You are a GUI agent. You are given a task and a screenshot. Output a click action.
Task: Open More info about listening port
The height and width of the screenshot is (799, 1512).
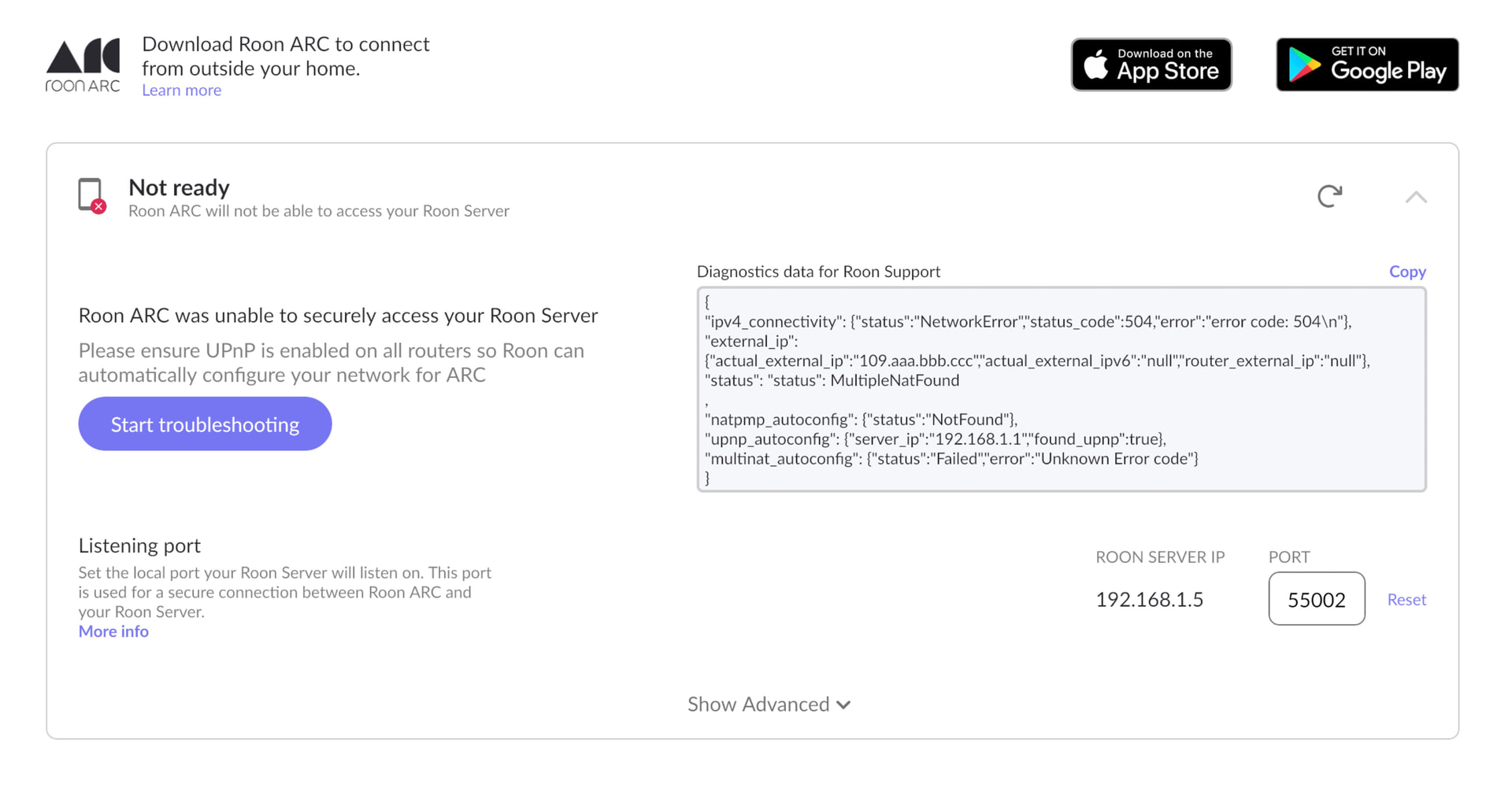point(113,631)
